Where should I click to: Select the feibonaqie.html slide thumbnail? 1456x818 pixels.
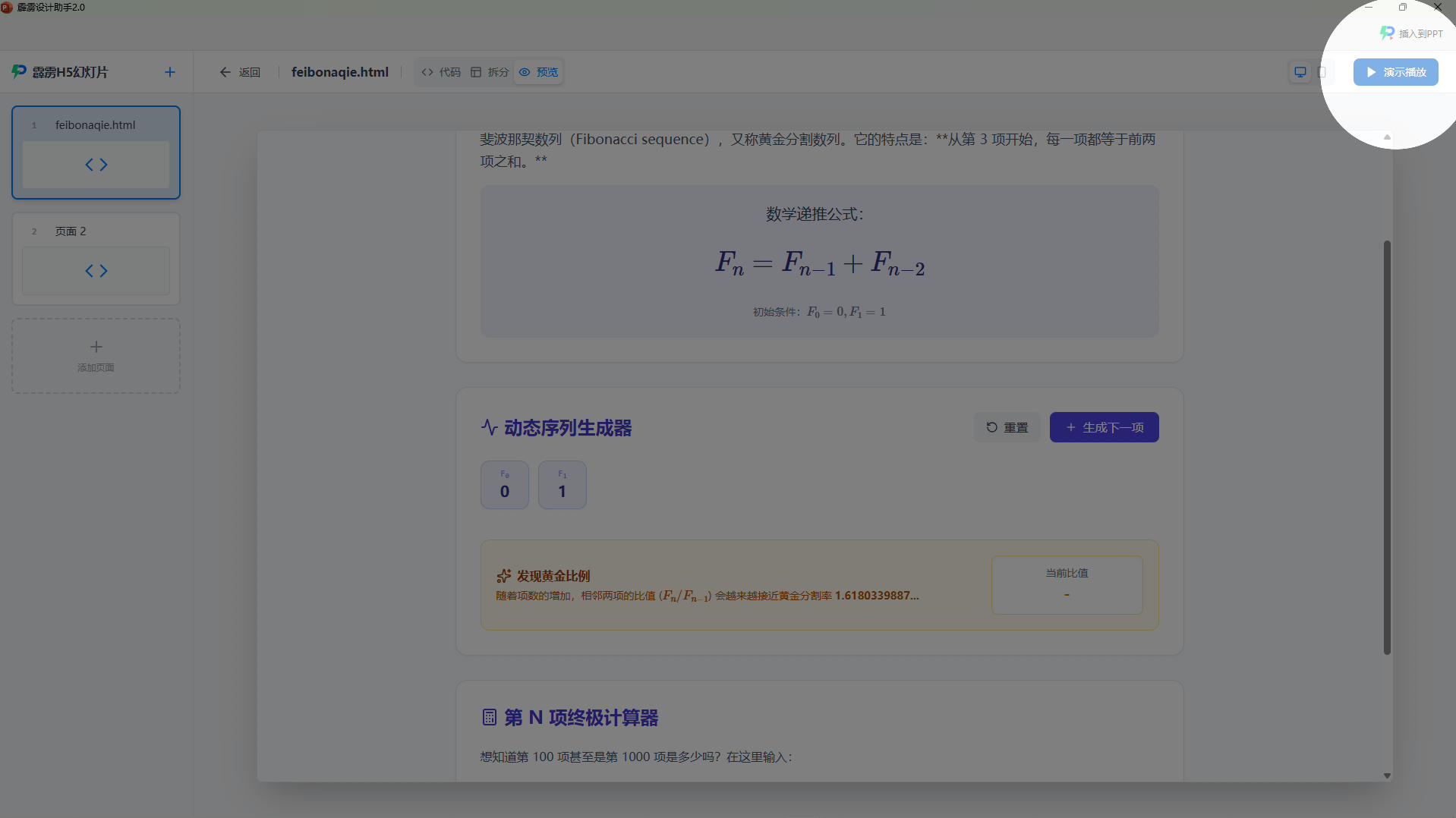point(96,153)
